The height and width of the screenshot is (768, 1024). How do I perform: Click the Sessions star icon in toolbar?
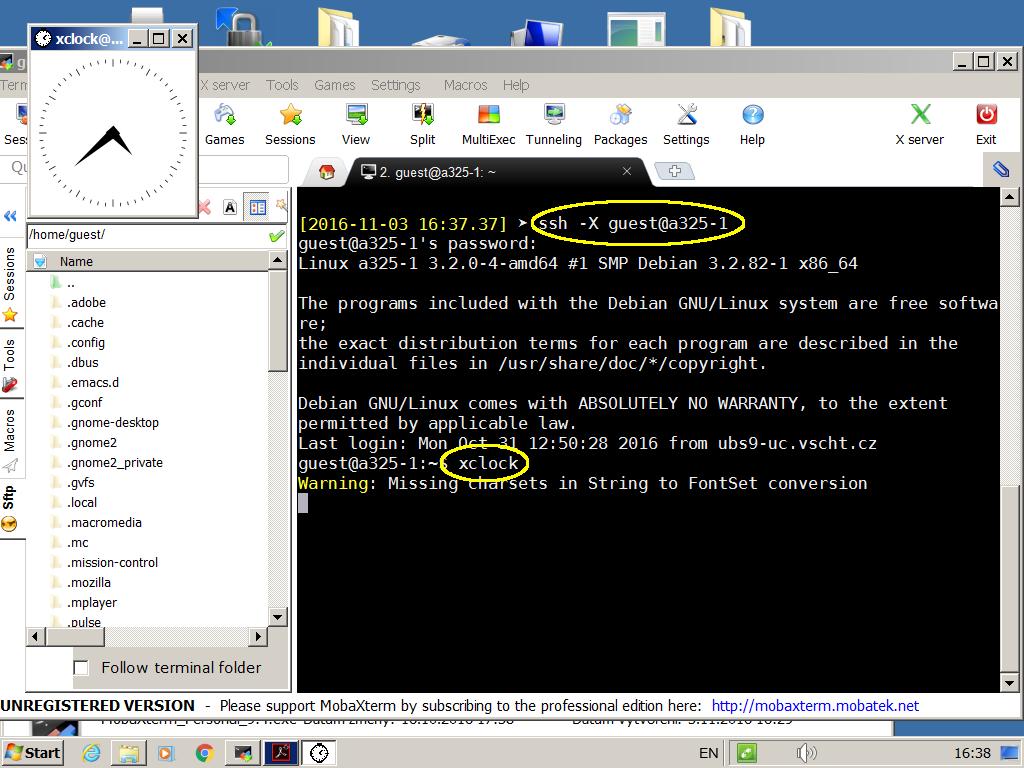click(290, 124)
